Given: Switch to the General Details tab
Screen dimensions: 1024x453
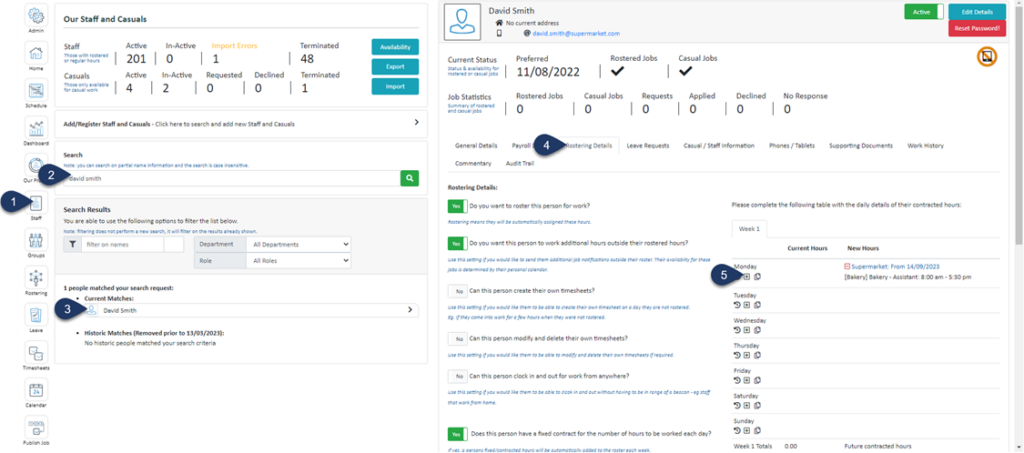Looking at the screenshot, I should 475,146.
